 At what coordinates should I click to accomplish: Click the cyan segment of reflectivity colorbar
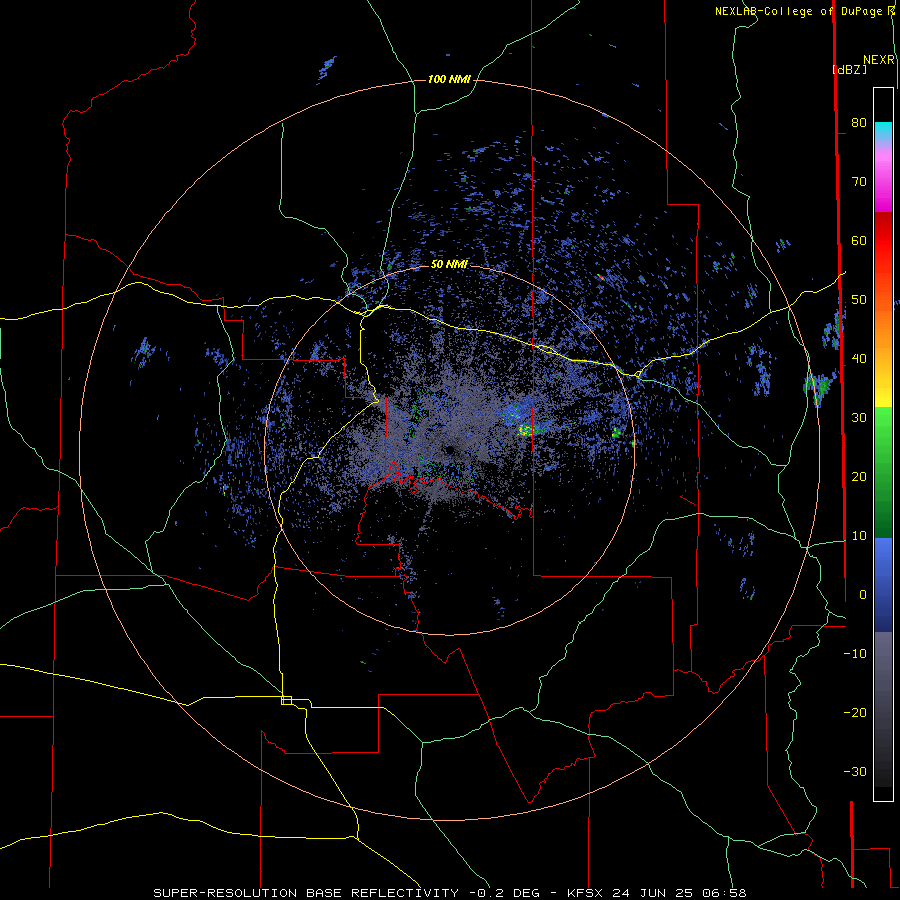[883, 130]
